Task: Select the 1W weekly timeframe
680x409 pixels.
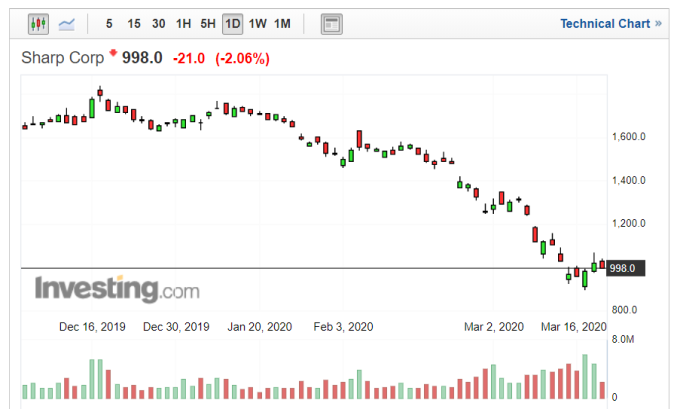Action: 258,24
